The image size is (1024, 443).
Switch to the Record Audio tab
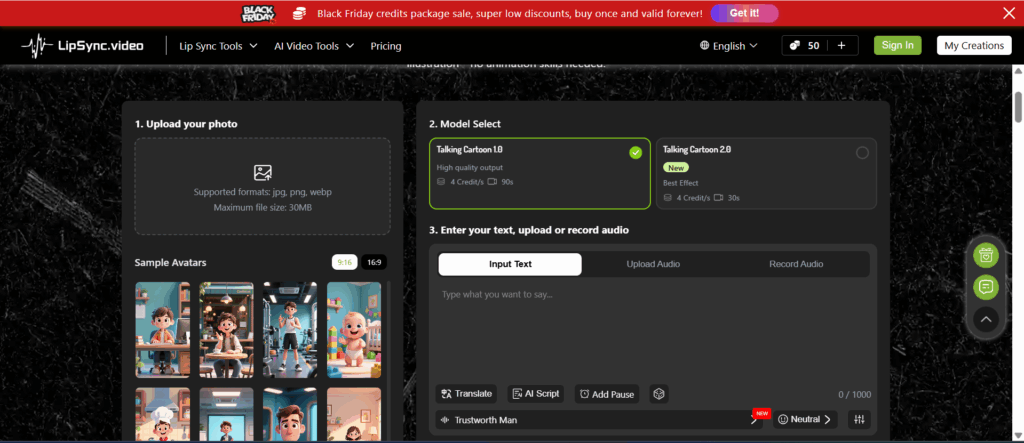click(796, 264)
